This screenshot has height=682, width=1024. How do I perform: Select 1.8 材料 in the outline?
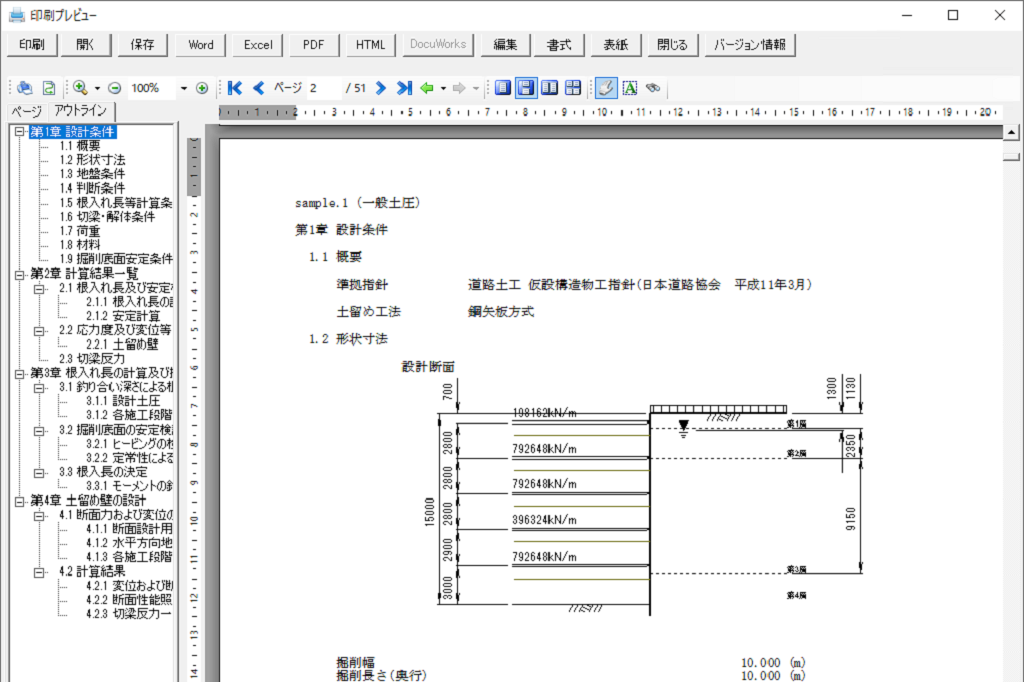pos(80,245)
